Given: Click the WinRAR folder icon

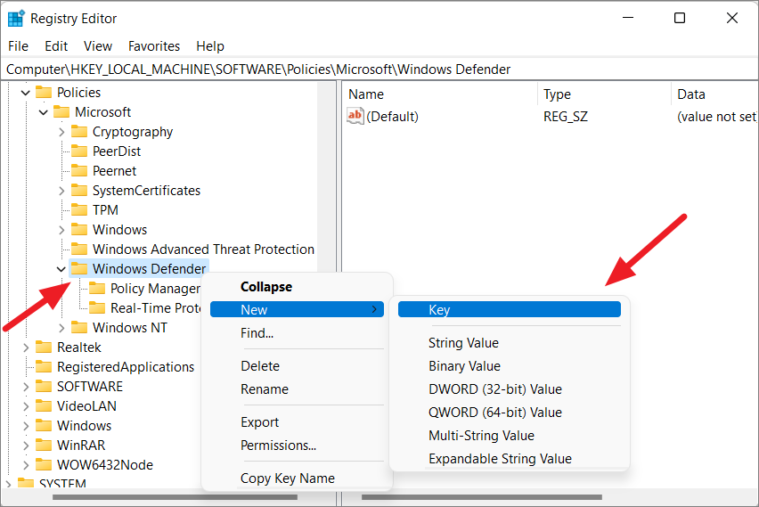Looking at the screenshot, I should click(44, 445).
